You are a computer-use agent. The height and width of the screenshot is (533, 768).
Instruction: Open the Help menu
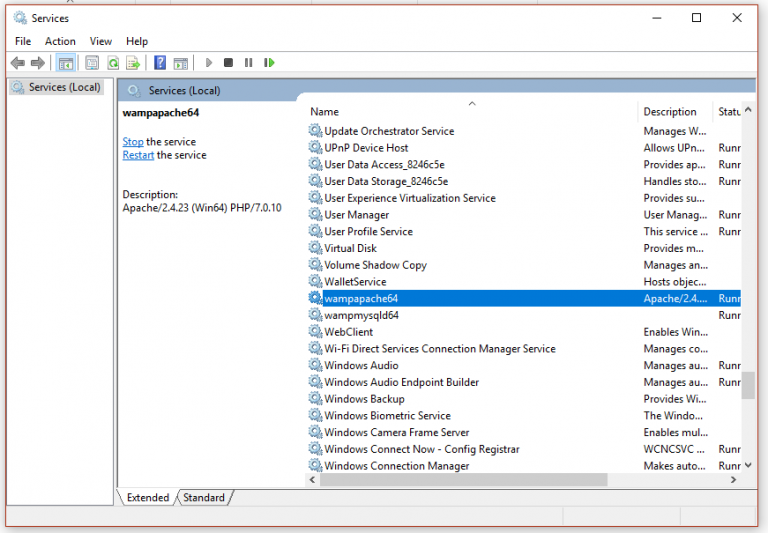click(x=137, y=41)
